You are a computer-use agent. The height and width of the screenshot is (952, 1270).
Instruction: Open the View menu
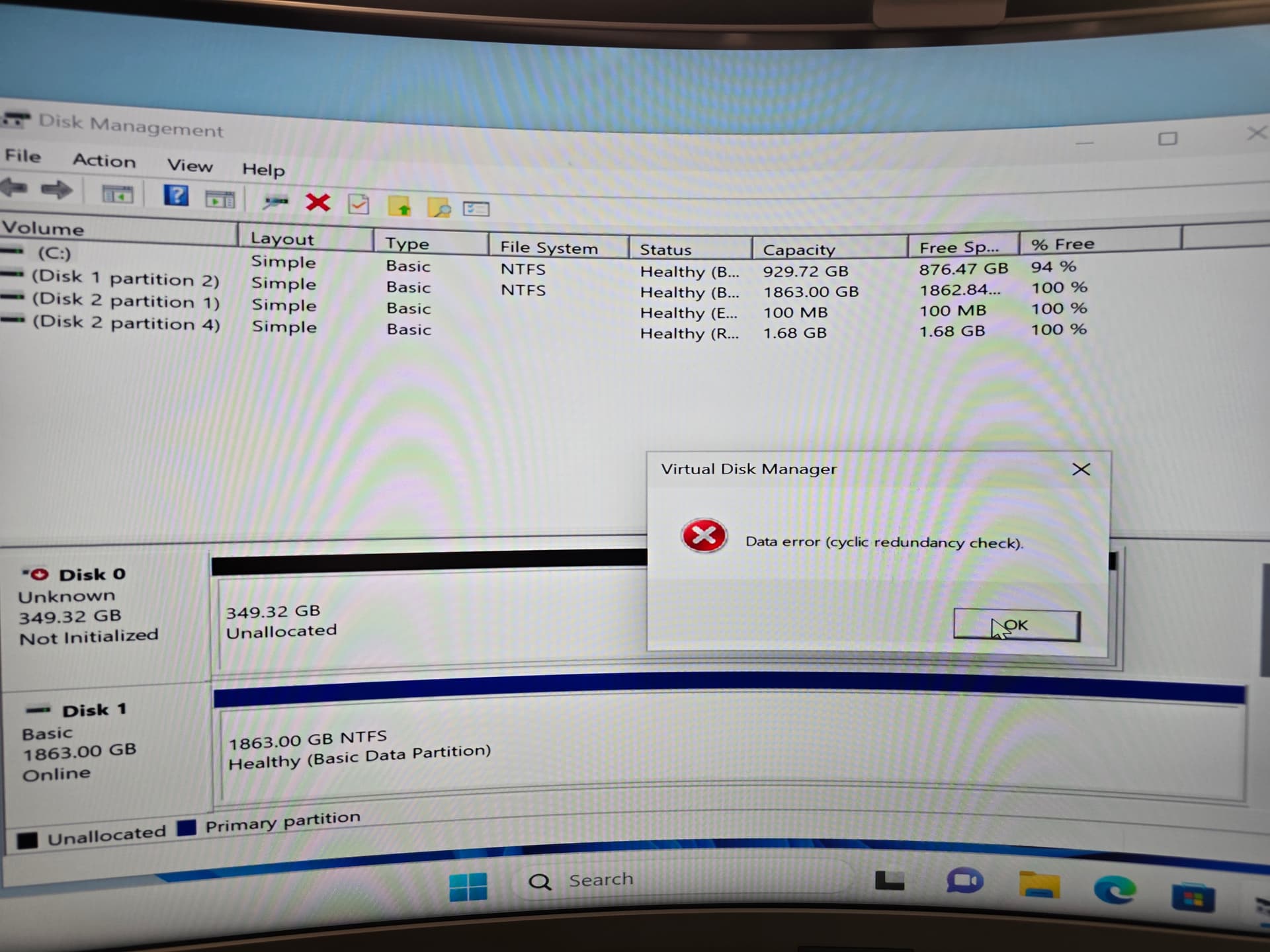click(190, 165)
